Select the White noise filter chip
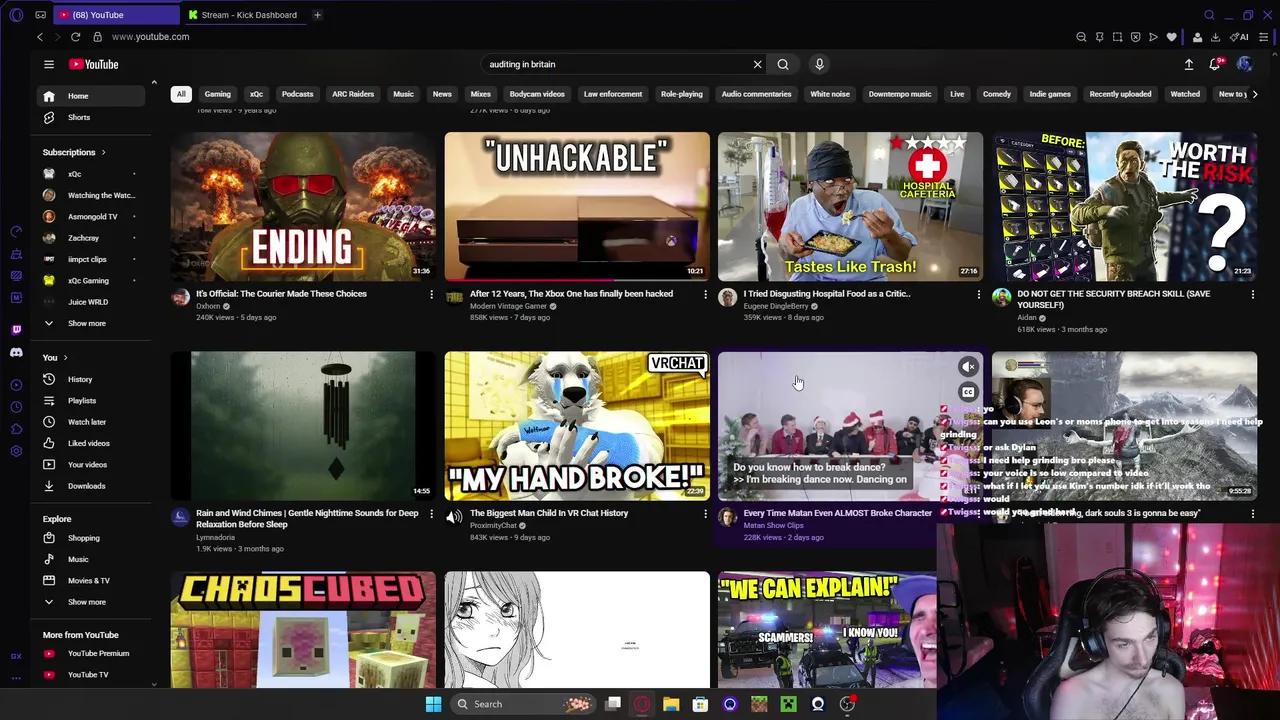 click(x=830, y=94)
